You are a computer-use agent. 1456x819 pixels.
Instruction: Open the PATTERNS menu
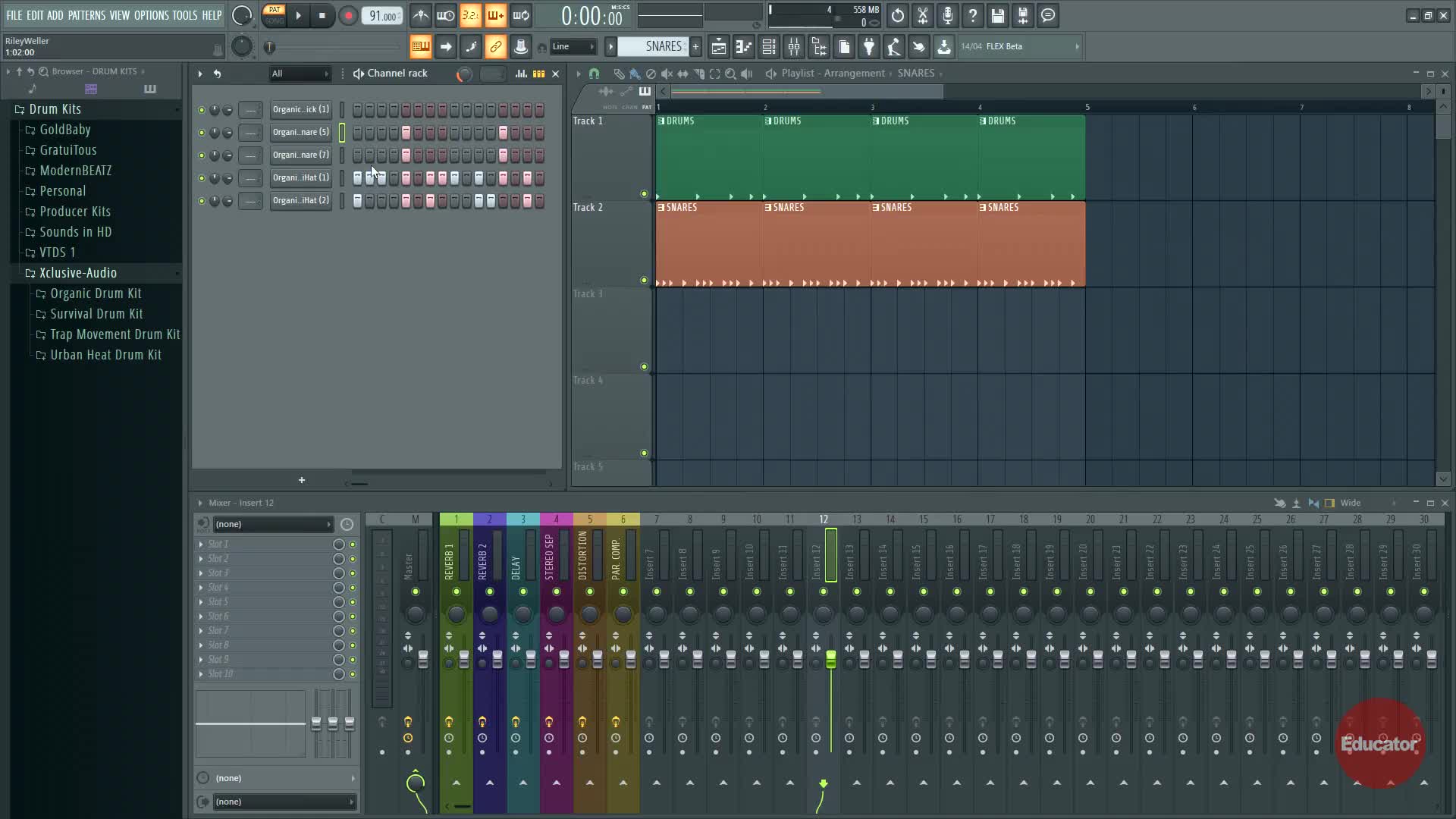coord(86,15)
